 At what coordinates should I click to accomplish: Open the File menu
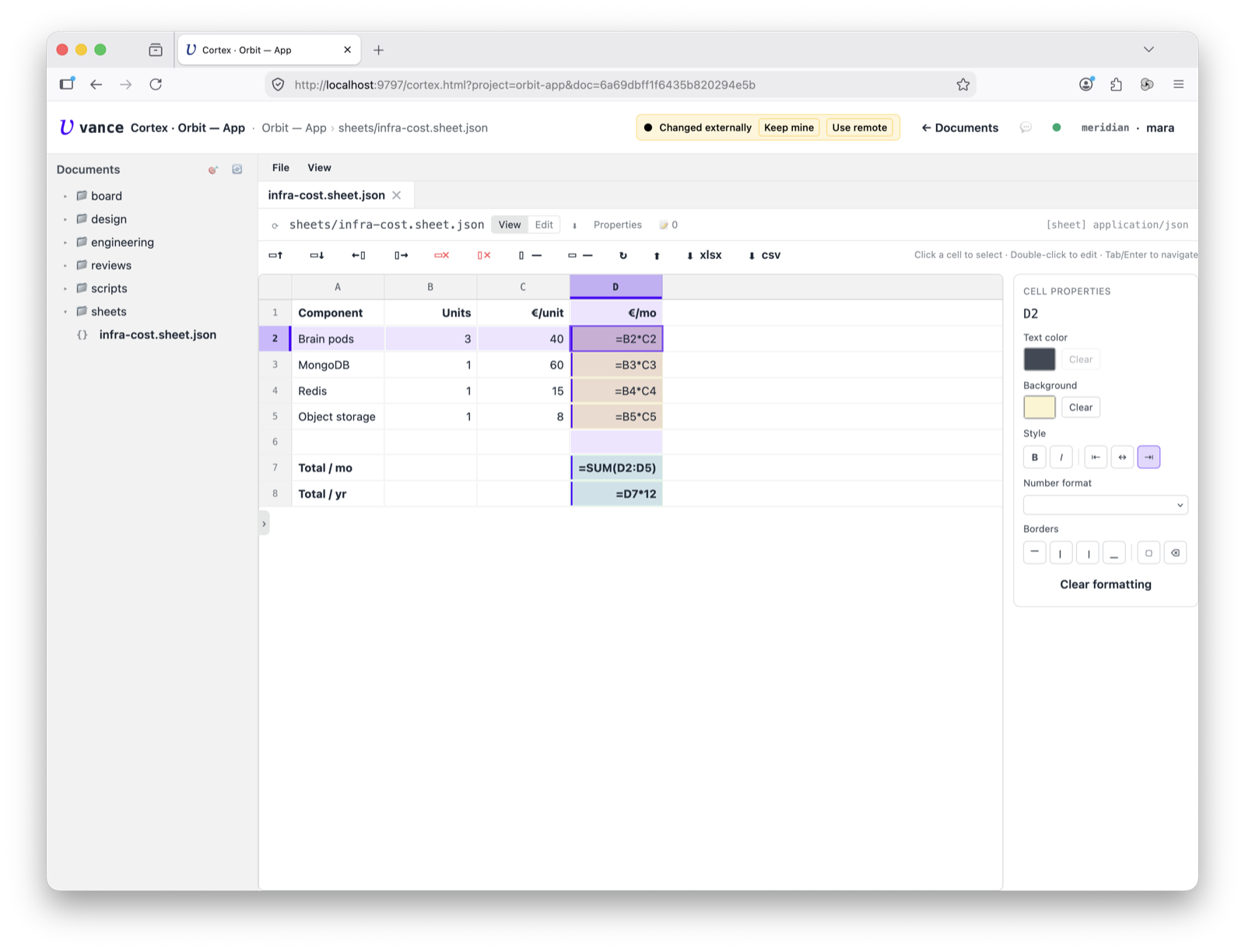click(x=281, y=167)
